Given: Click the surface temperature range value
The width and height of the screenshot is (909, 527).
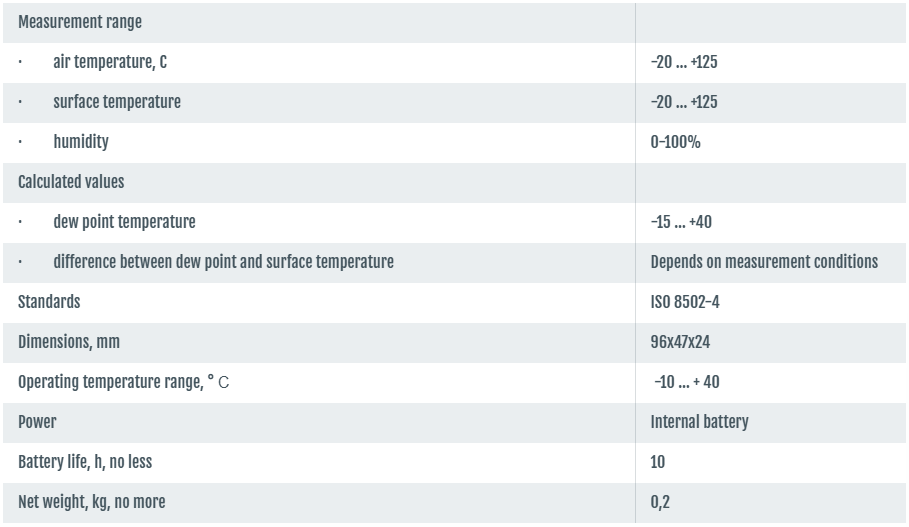Looking at the screenshot, I should point(684,102).
